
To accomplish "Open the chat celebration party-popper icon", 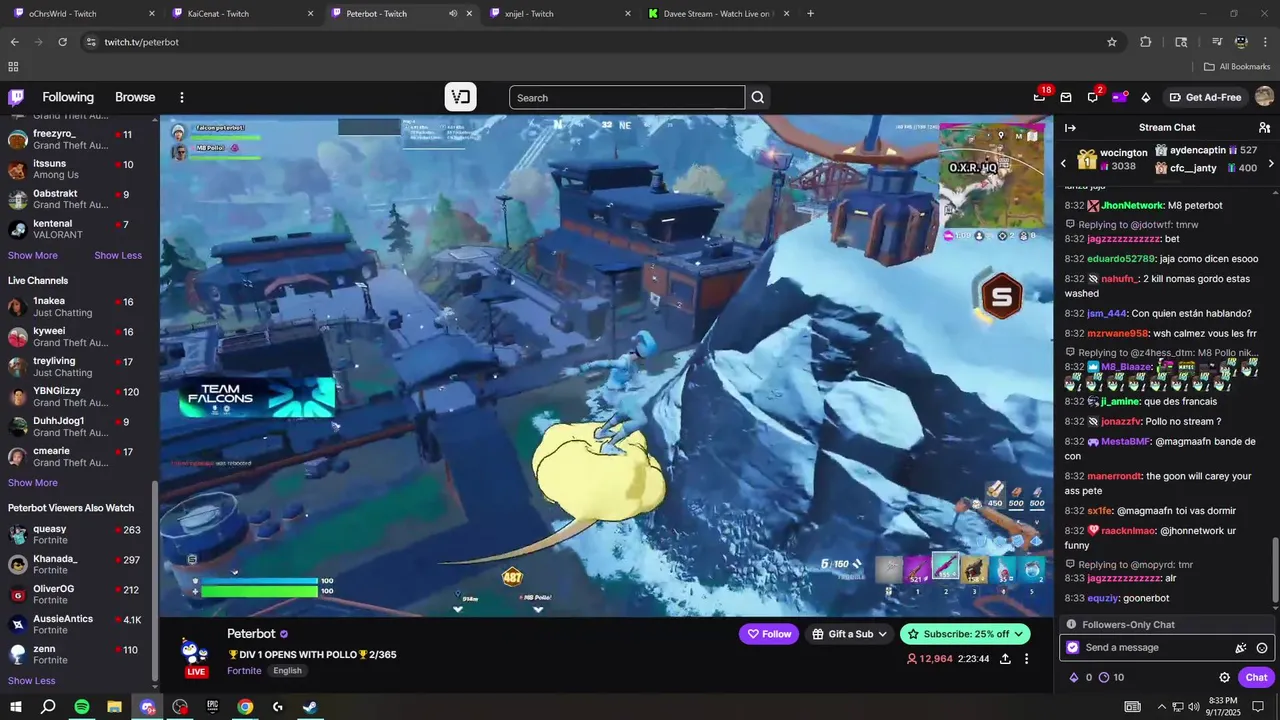I will click(1241, 648).
